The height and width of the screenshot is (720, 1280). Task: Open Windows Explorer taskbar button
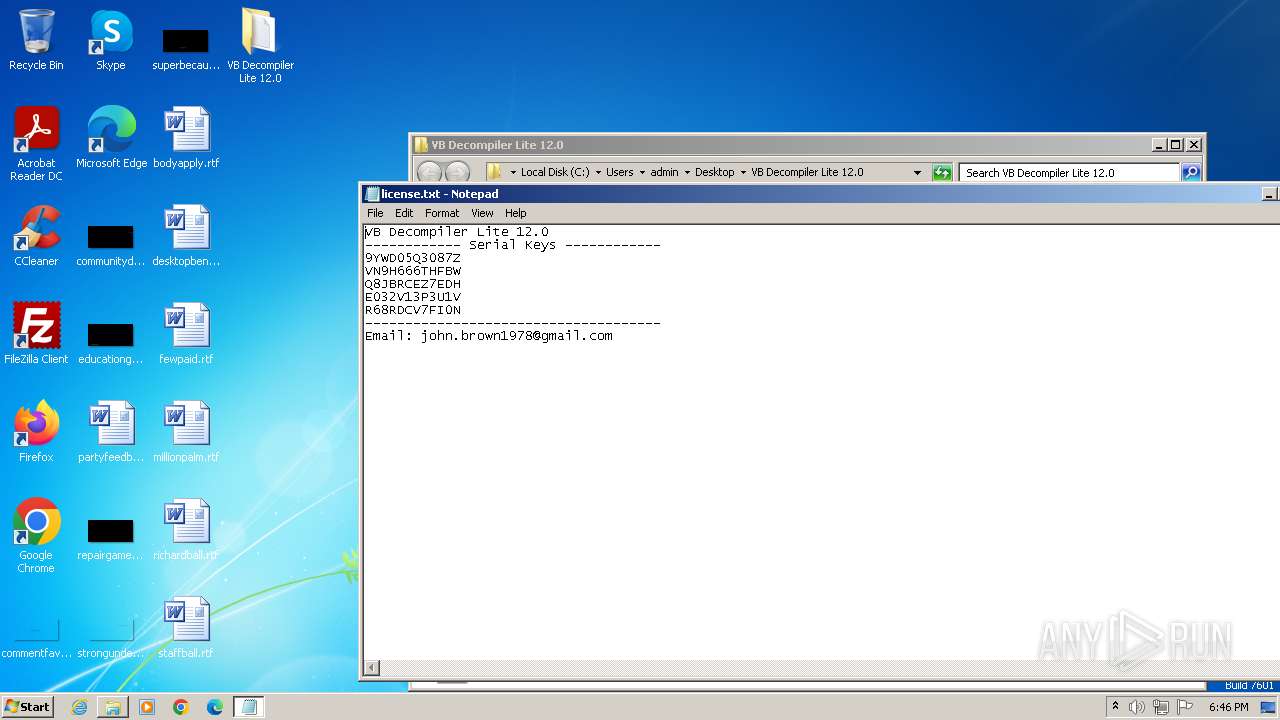(113, 707)
